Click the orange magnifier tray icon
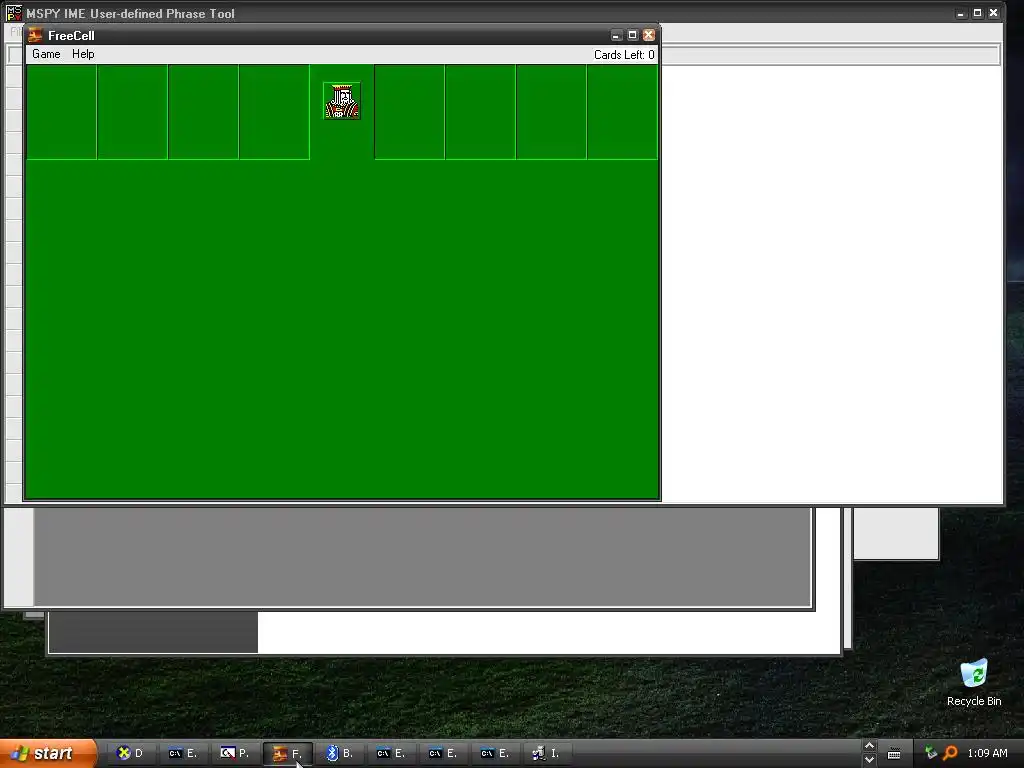The height and width of the screenshot is (768, 1024). pyautogui.click(x=950, y=753)
